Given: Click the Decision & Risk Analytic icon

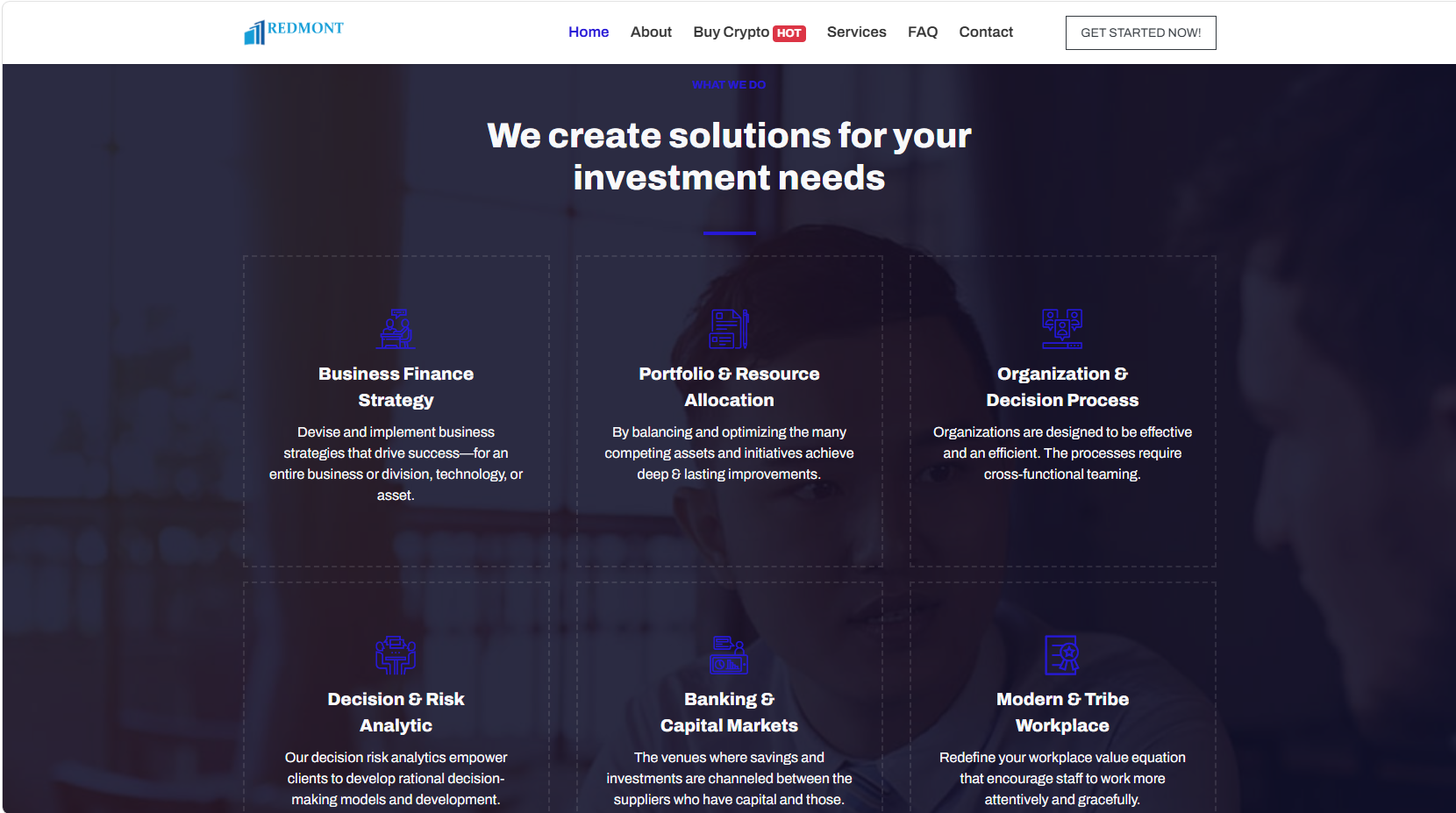Looking at the screenshot, I should click(396, 654).
